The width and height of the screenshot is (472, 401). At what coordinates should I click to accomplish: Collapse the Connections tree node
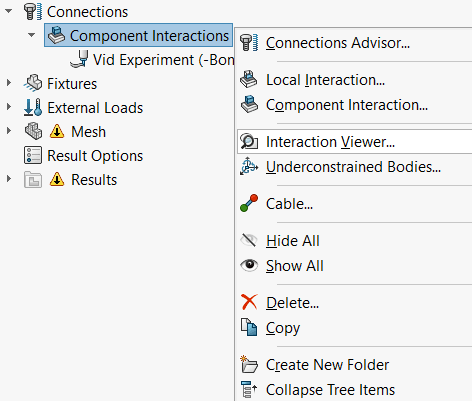coord(8,11)
